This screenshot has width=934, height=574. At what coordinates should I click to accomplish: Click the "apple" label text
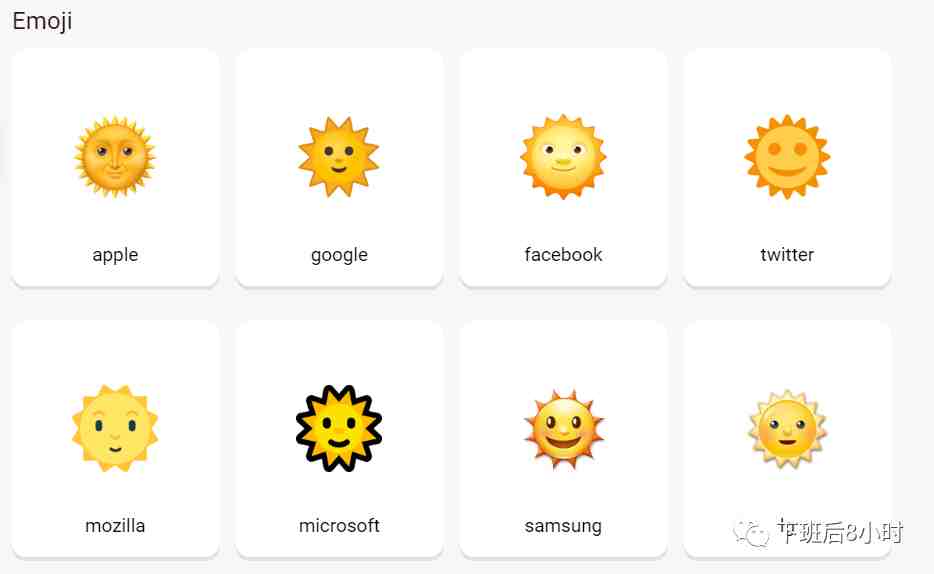coord(115,255)
